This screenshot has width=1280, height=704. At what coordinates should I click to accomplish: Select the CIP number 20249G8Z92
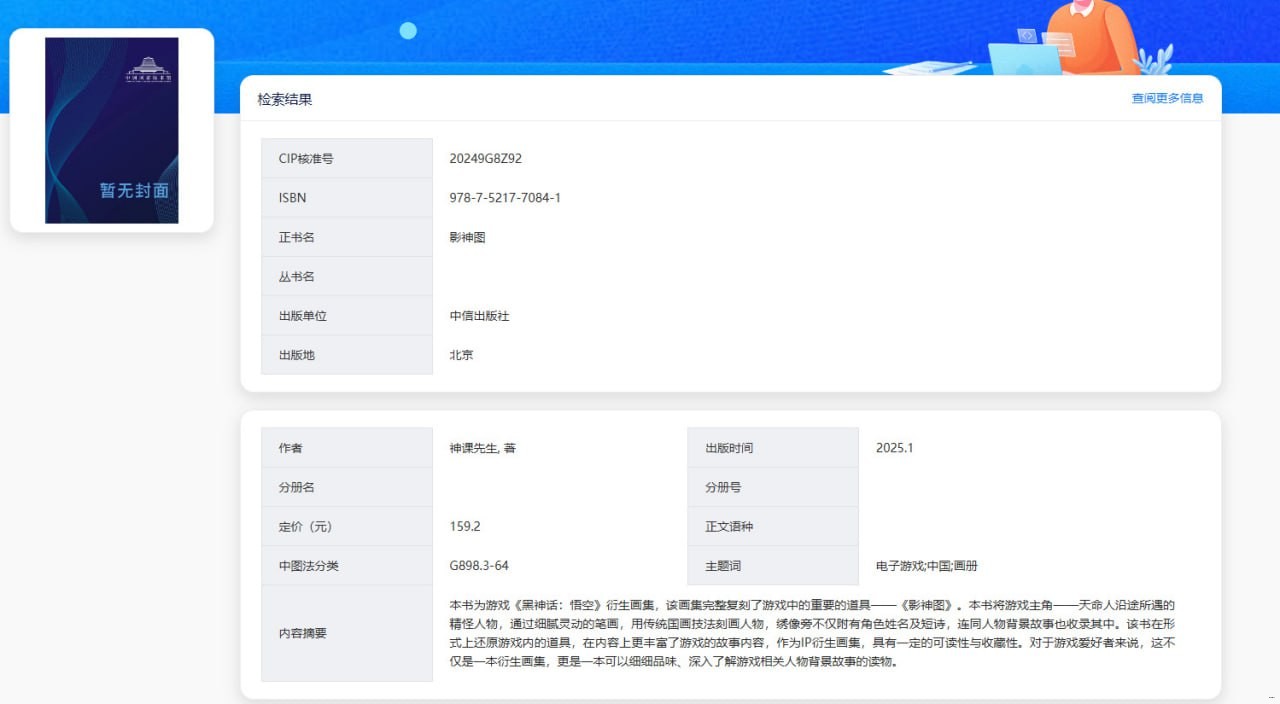(x=486, y=159)
